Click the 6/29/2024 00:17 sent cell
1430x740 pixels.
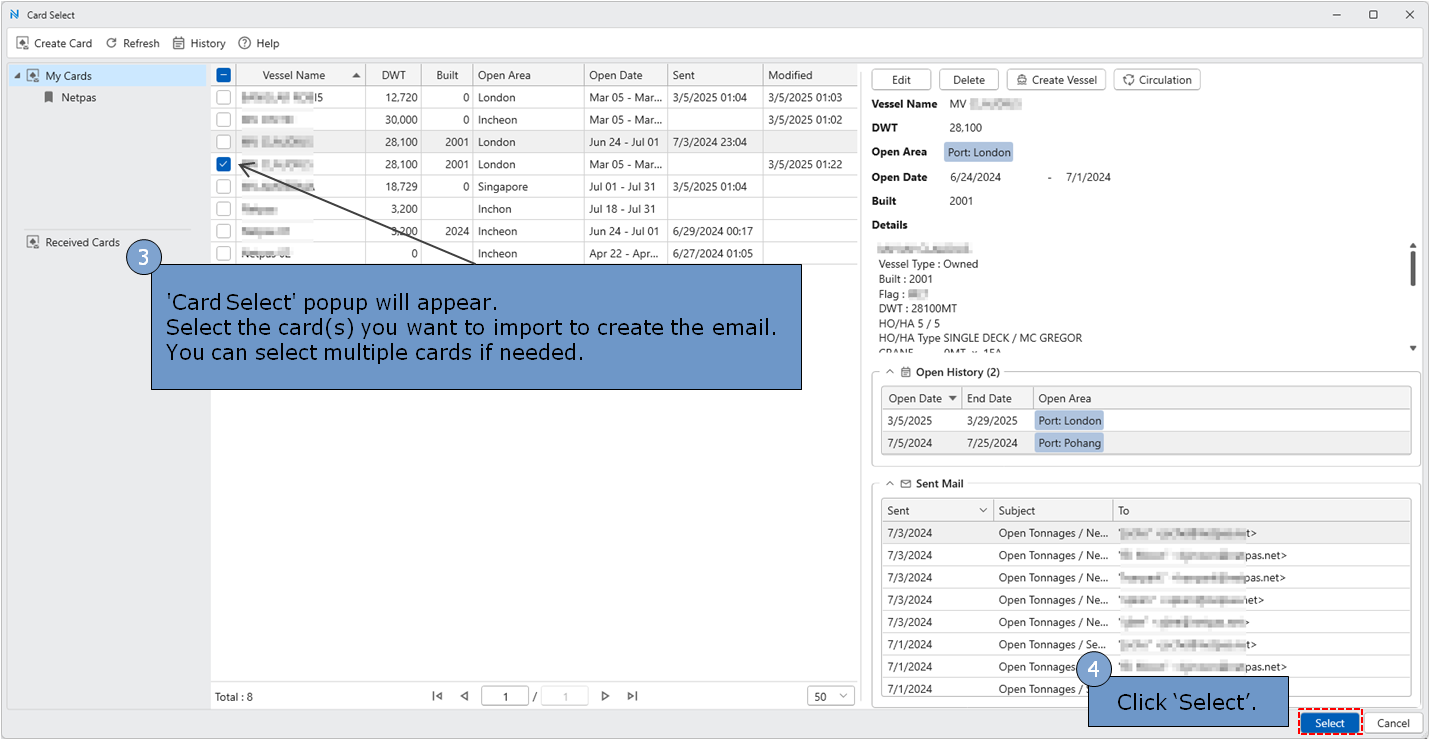click(x=716, y=231)
